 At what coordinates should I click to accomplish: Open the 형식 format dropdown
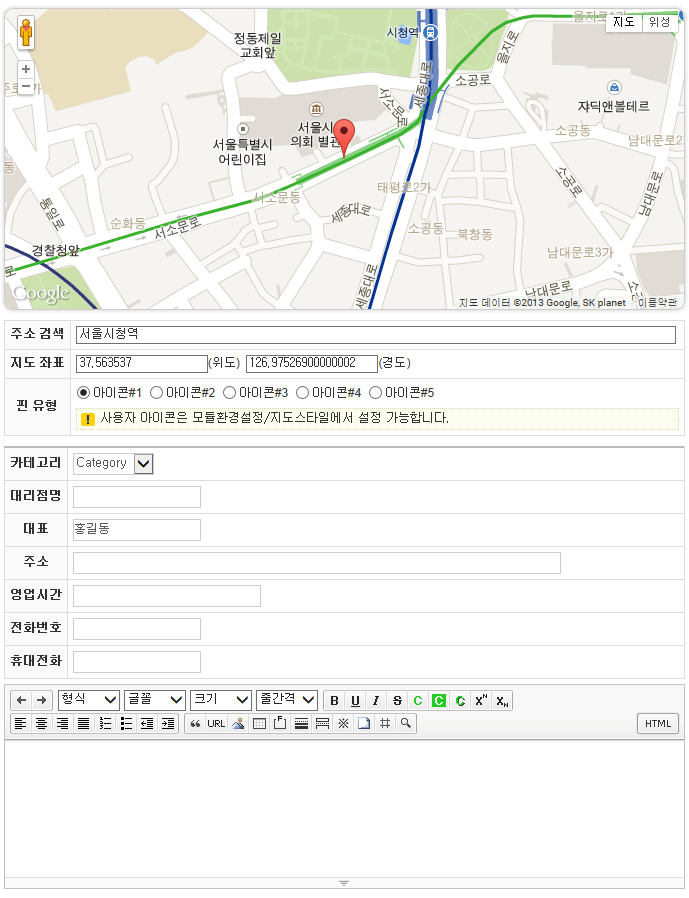pos(89,700)
